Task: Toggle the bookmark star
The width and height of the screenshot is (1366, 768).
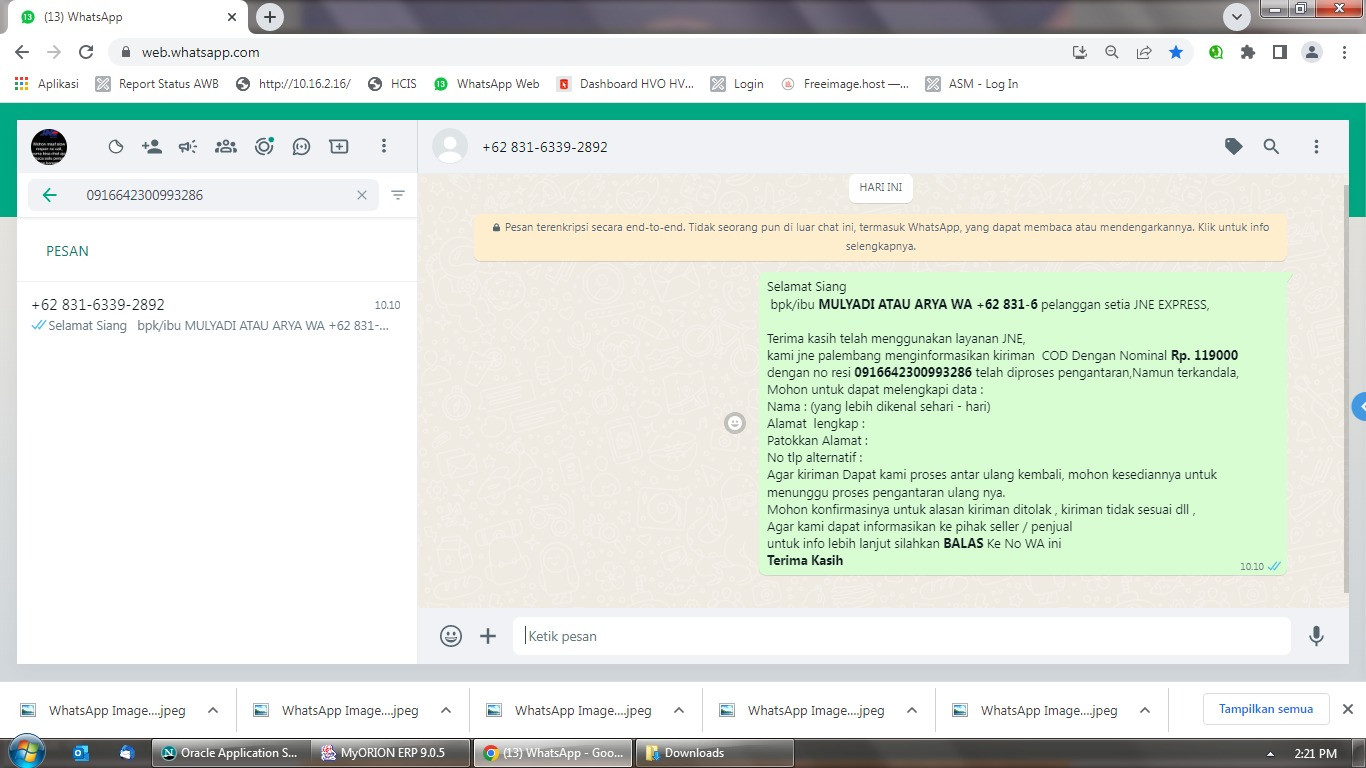Action: (x=1176, y=52)
